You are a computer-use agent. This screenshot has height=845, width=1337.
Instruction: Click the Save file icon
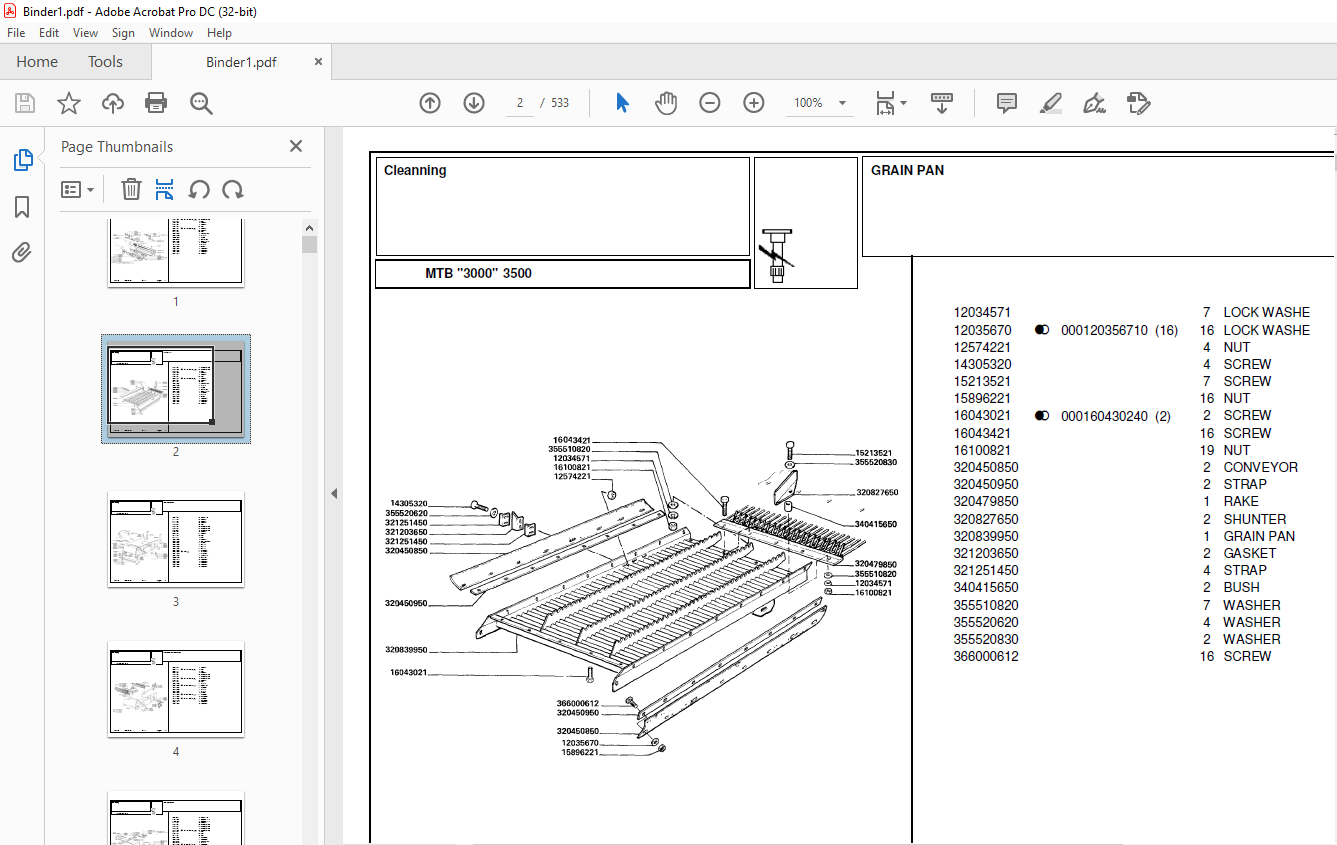click(x=25, y=103)
